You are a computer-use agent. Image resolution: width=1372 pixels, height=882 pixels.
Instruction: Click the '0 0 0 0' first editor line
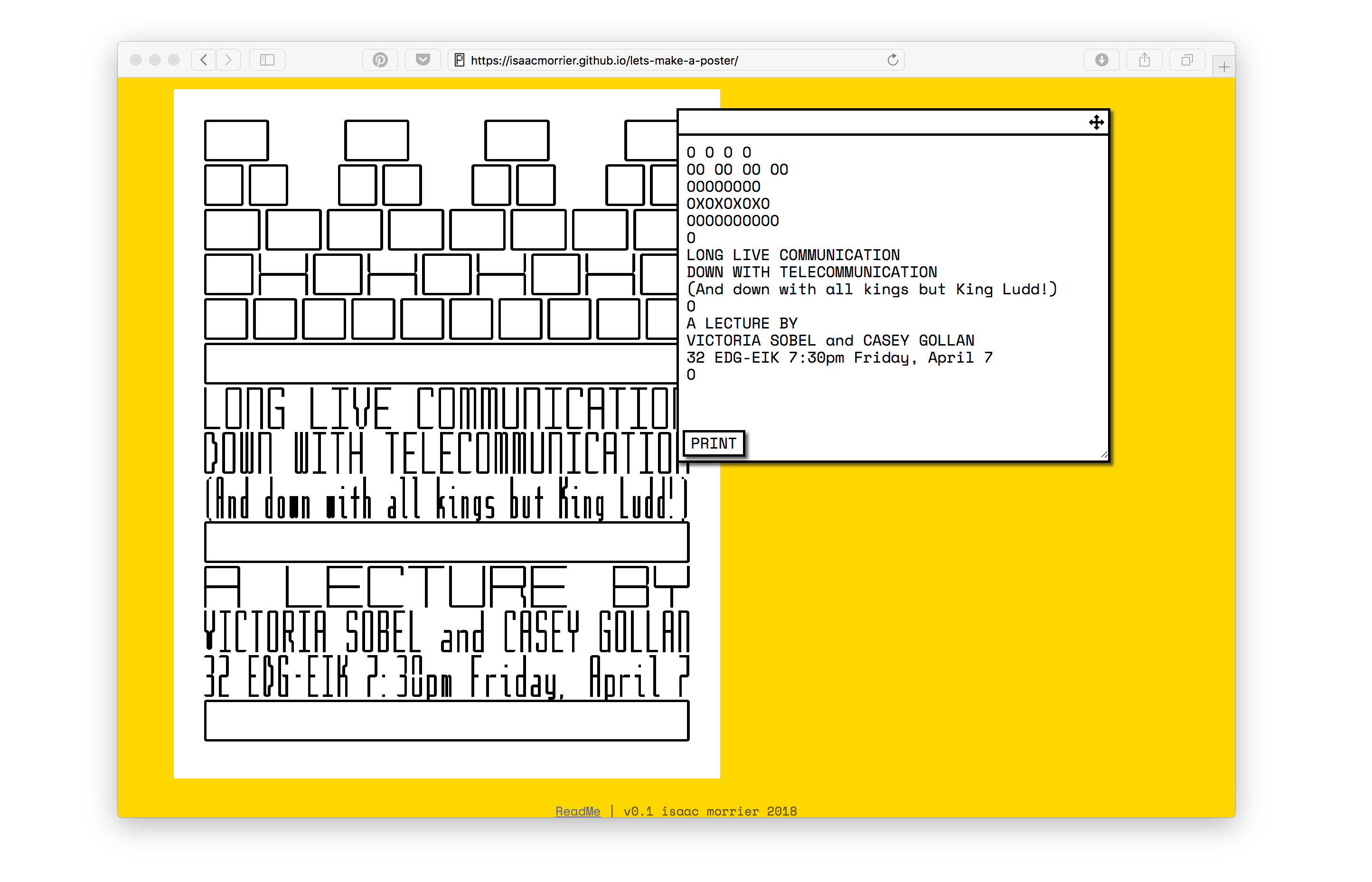pyautogui.click(x=719, y=152)
